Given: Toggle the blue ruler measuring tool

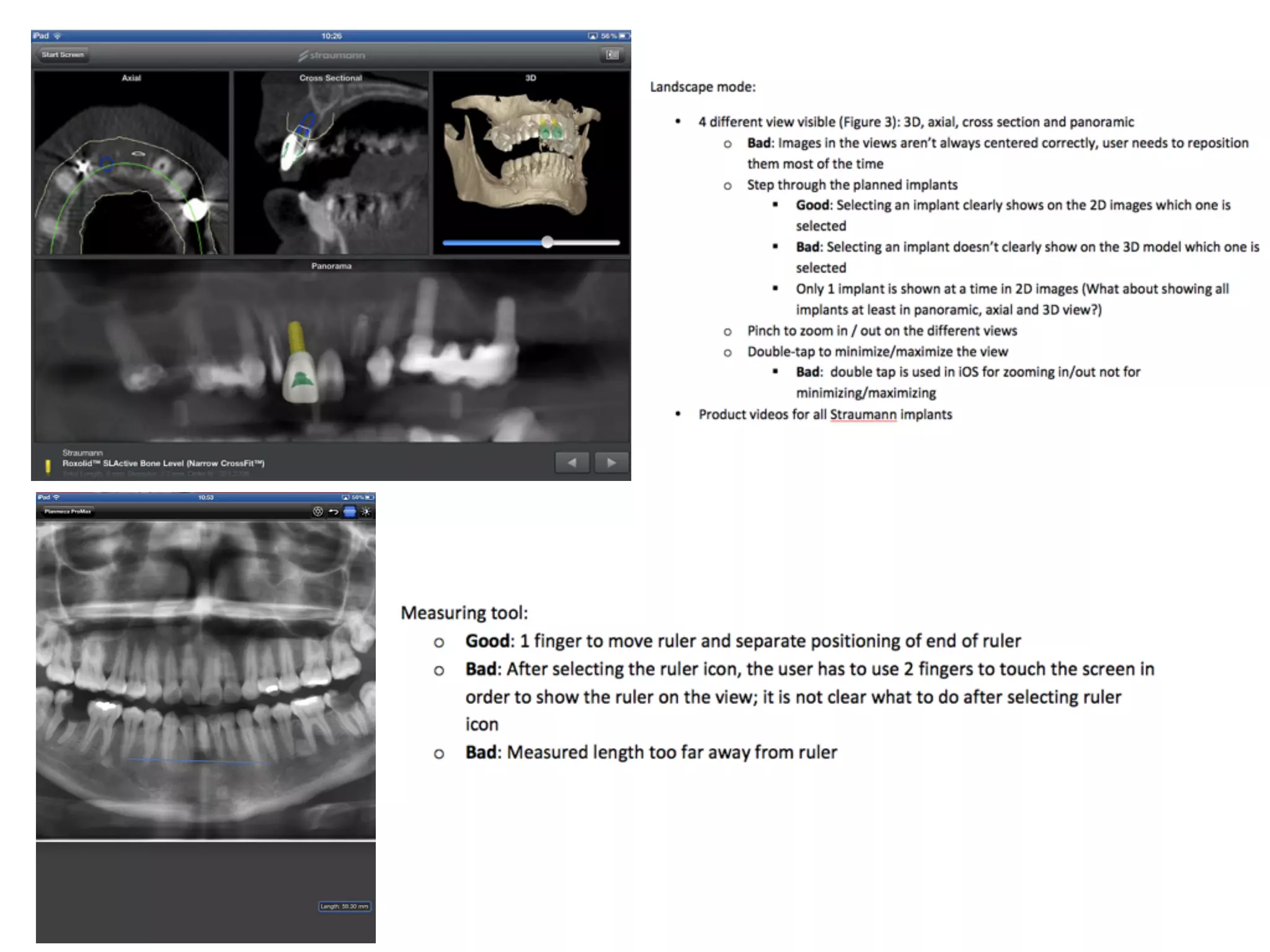Looking at the screenshot, I should [350, 511].
